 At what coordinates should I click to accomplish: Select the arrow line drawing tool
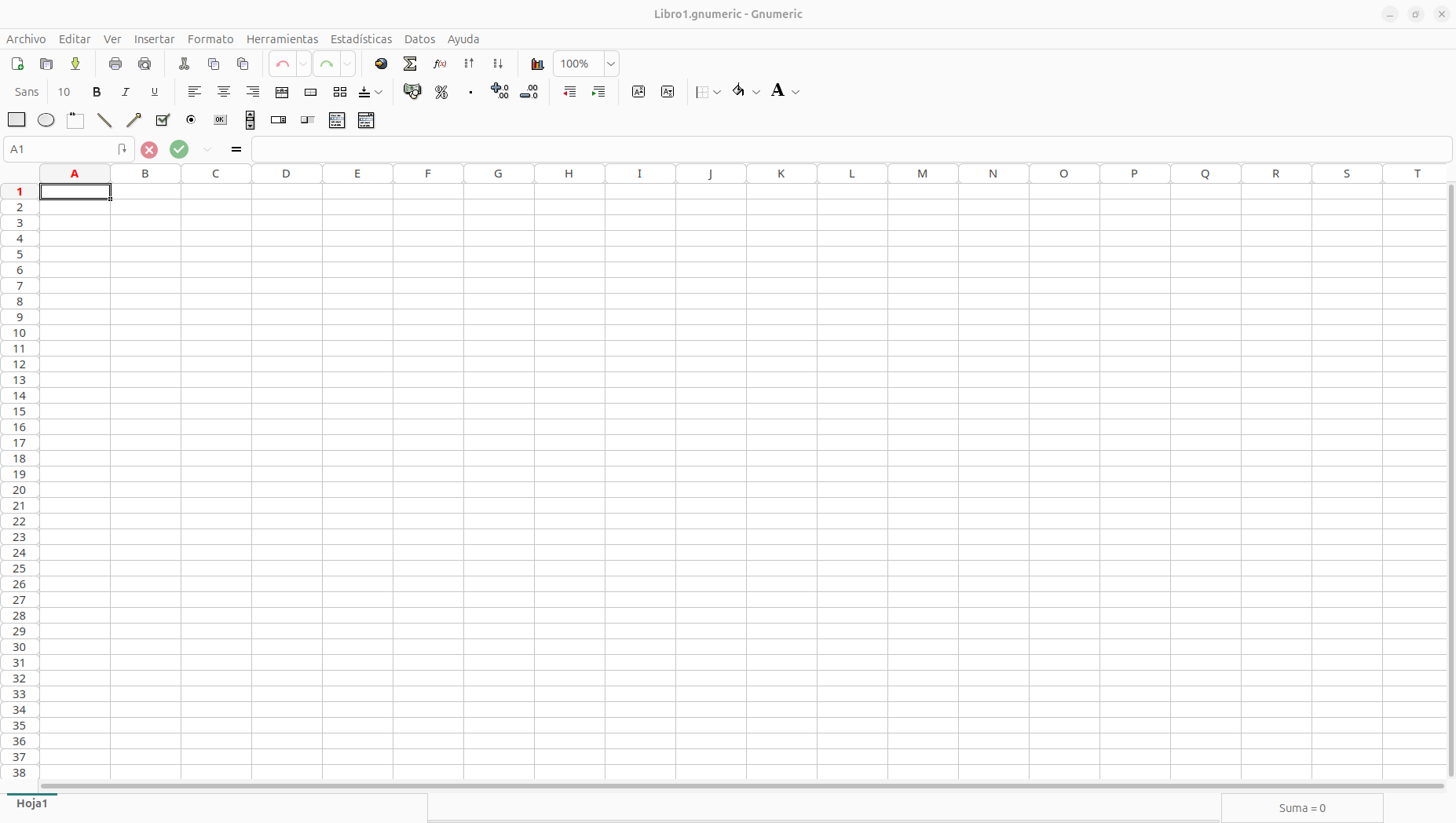pos(134,120)
